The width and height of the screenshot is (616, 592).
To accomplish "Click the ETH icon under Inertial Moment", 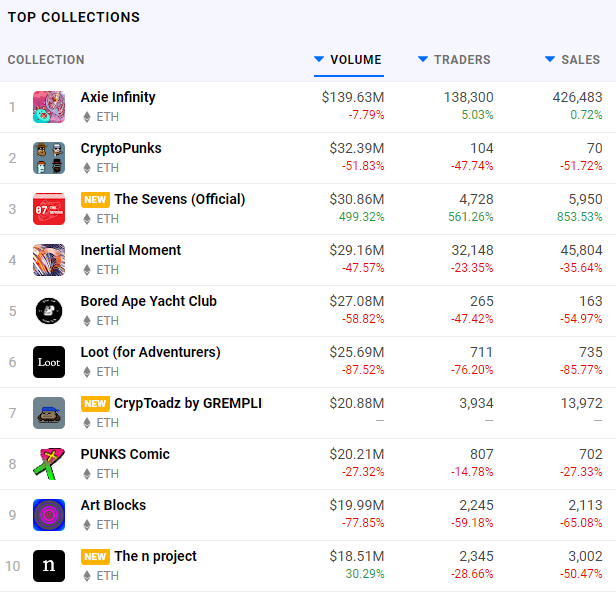I will click(87, 270).
